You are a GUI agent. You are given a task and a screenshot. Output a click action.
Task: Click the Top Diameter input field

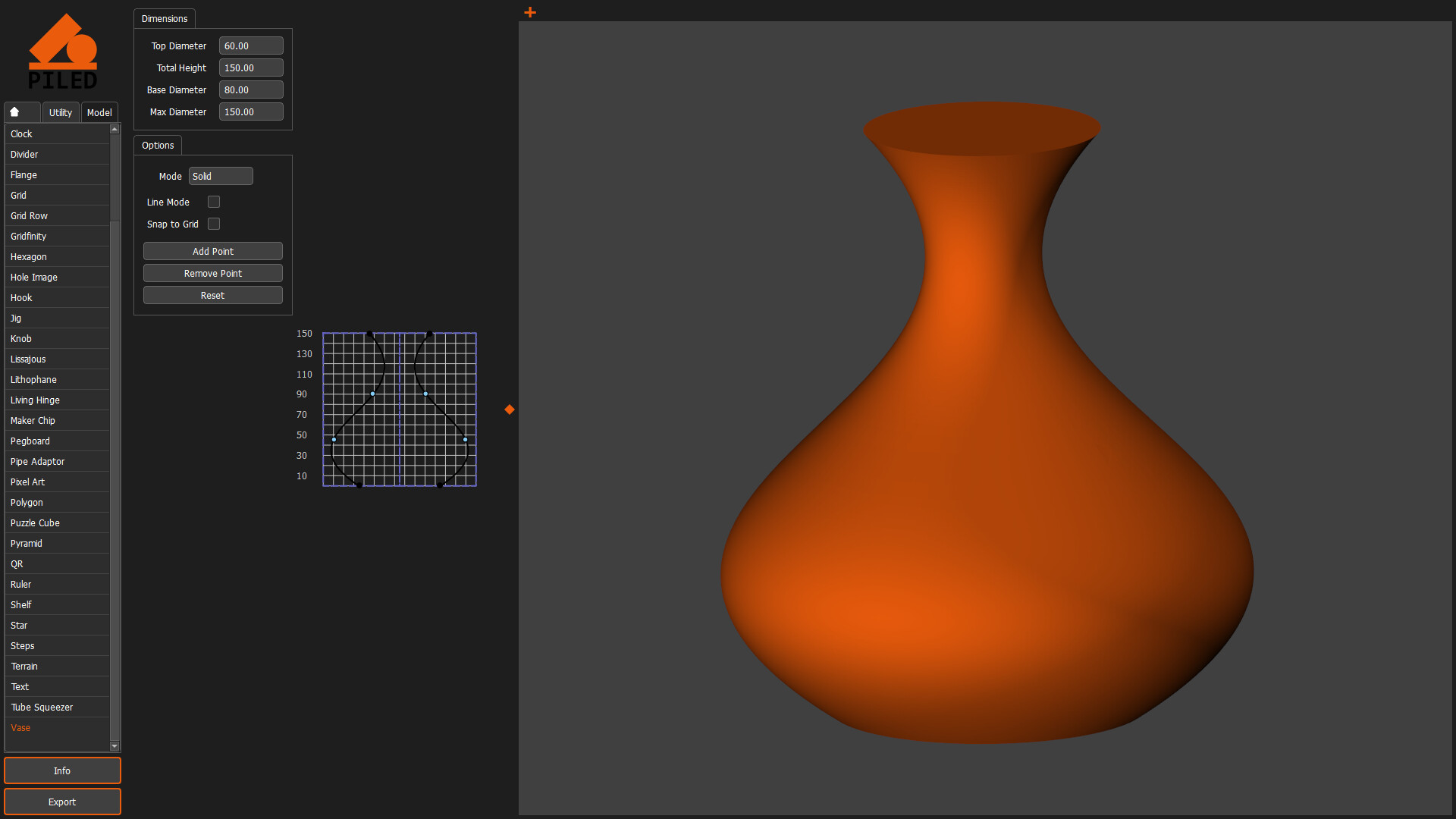pyautogui.click(x=251, y=45)
